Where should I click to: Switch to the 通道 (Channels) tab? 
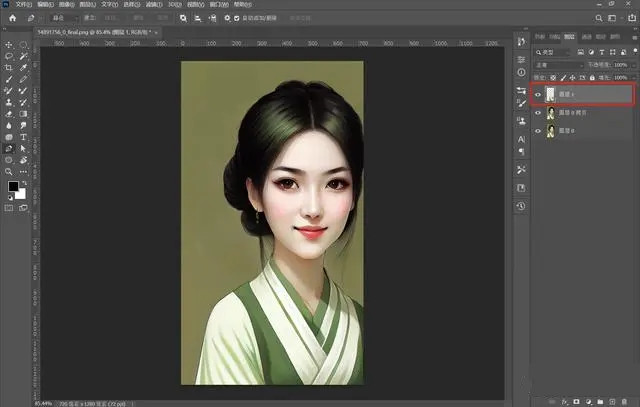587,37
